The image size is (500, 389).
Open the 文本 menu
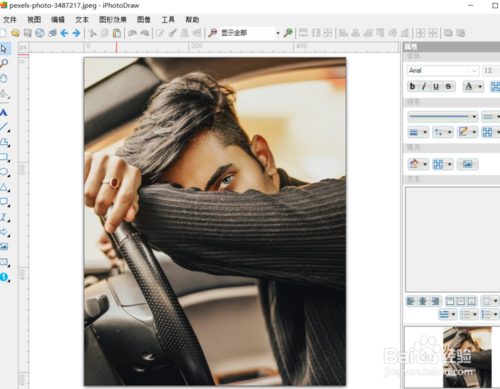click(x=82, y=20)
